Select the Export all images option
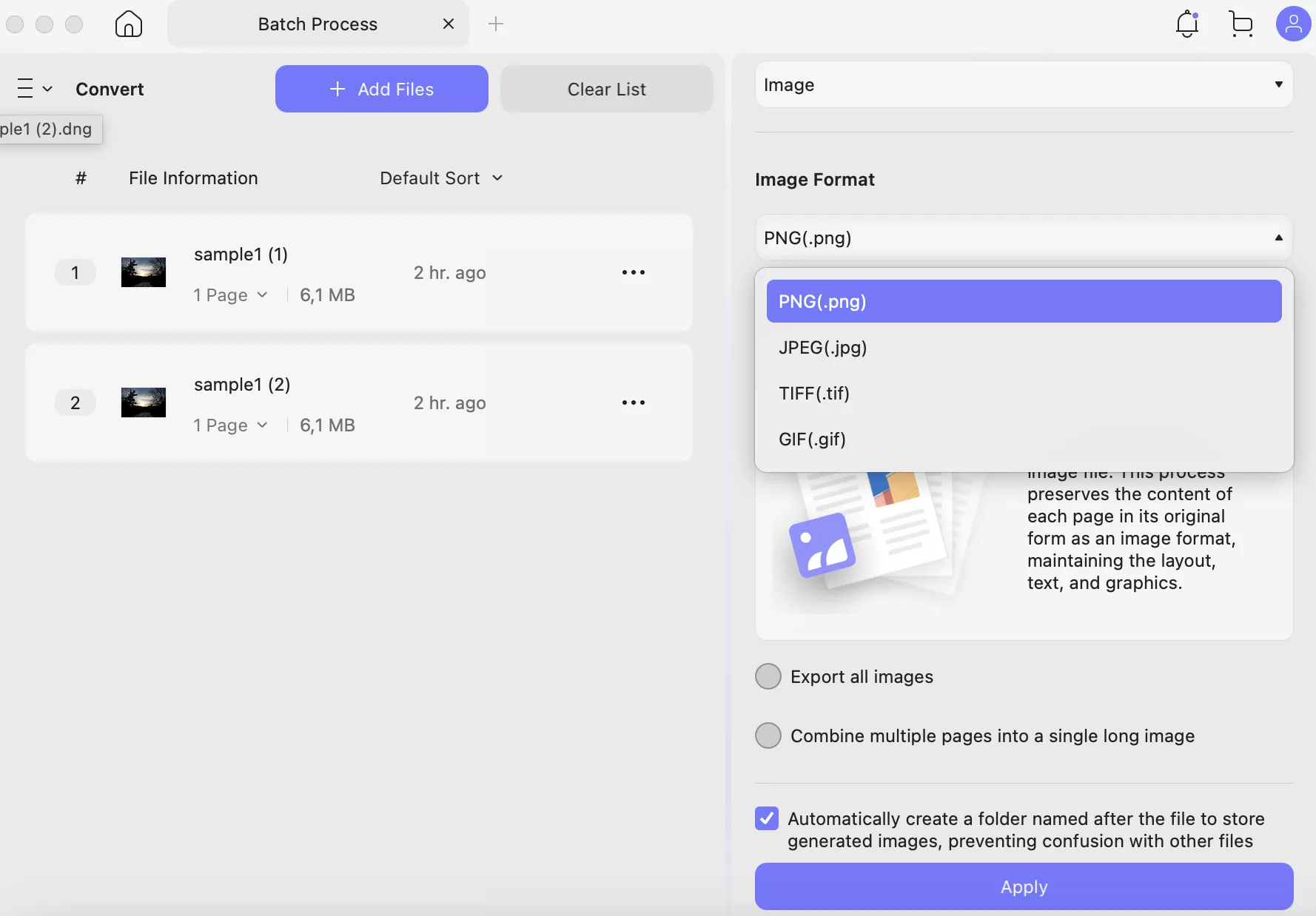The height and width of the screenshot is (916, 1316). point(768,676)
